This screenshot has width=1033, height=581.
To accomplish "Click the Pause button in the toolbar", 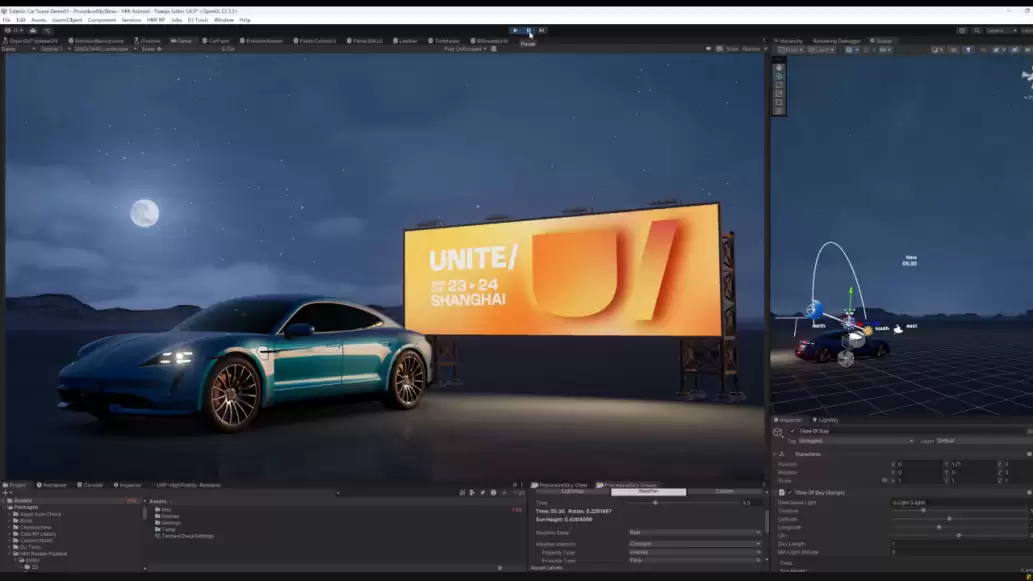I will click(x=528, y=29).
